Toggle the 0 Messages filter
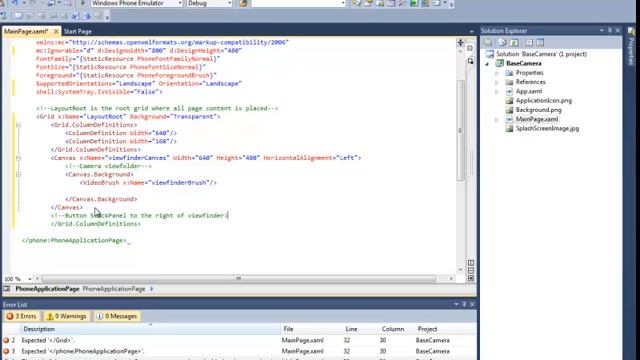This screenshot has width=640, height=360. [117, 316]
